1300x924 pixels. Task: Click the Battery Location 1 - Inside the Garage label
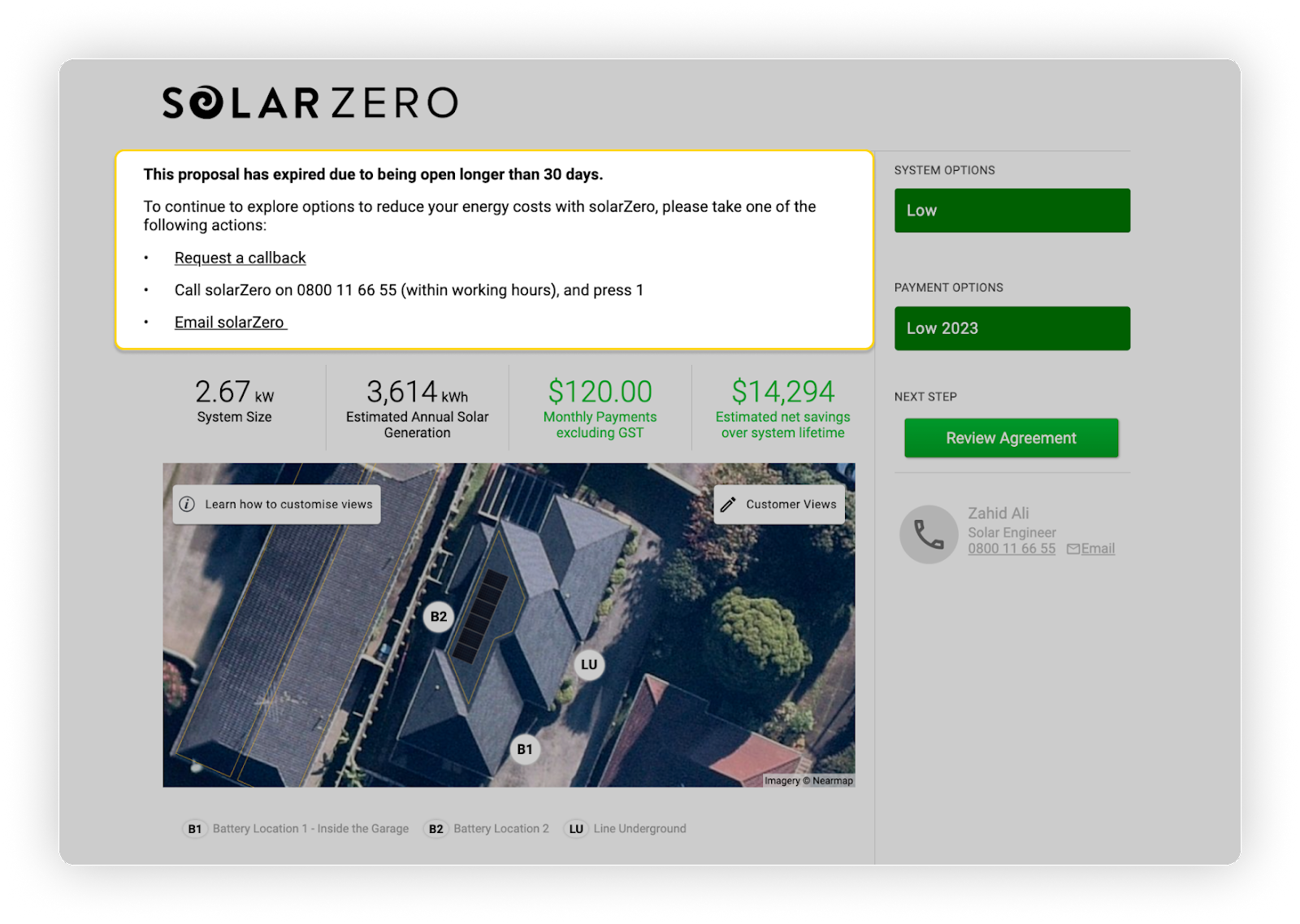click(x=310, y=829)
